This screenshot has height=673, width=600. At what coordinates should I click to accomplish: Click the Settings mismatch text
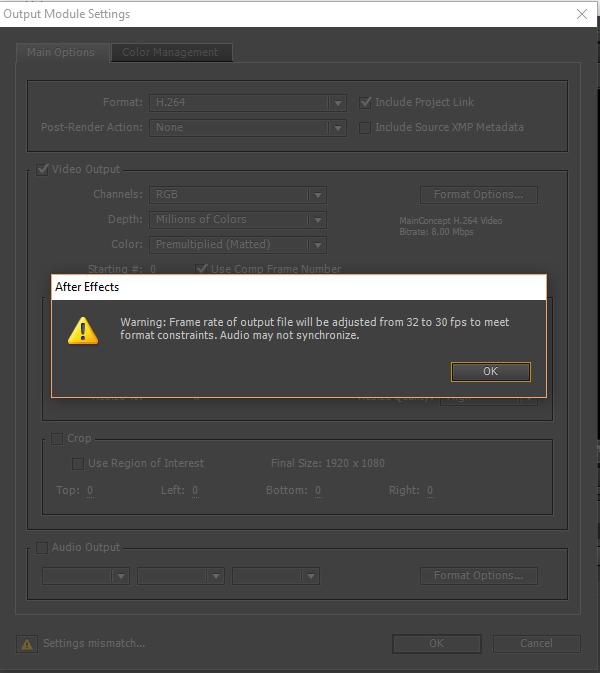click(x=94, y=643)
